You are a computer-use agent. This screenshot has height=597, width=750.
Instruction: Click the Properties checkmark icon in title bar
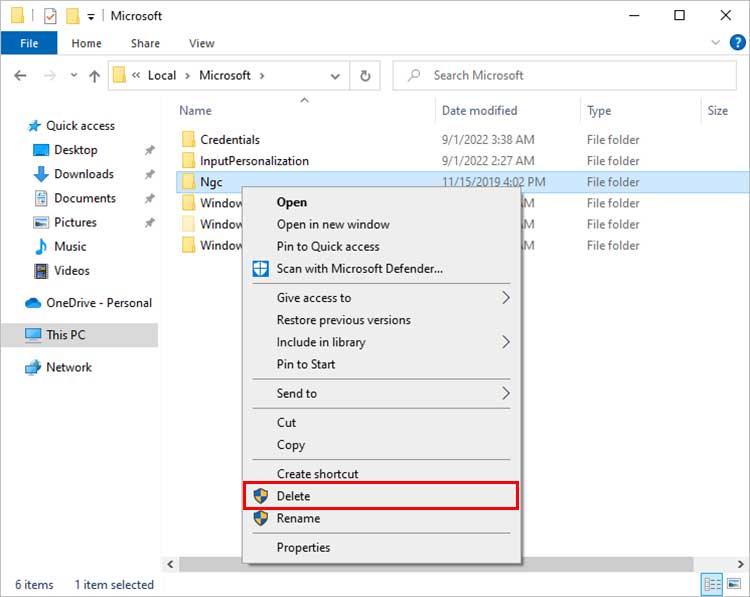[50, 16]
